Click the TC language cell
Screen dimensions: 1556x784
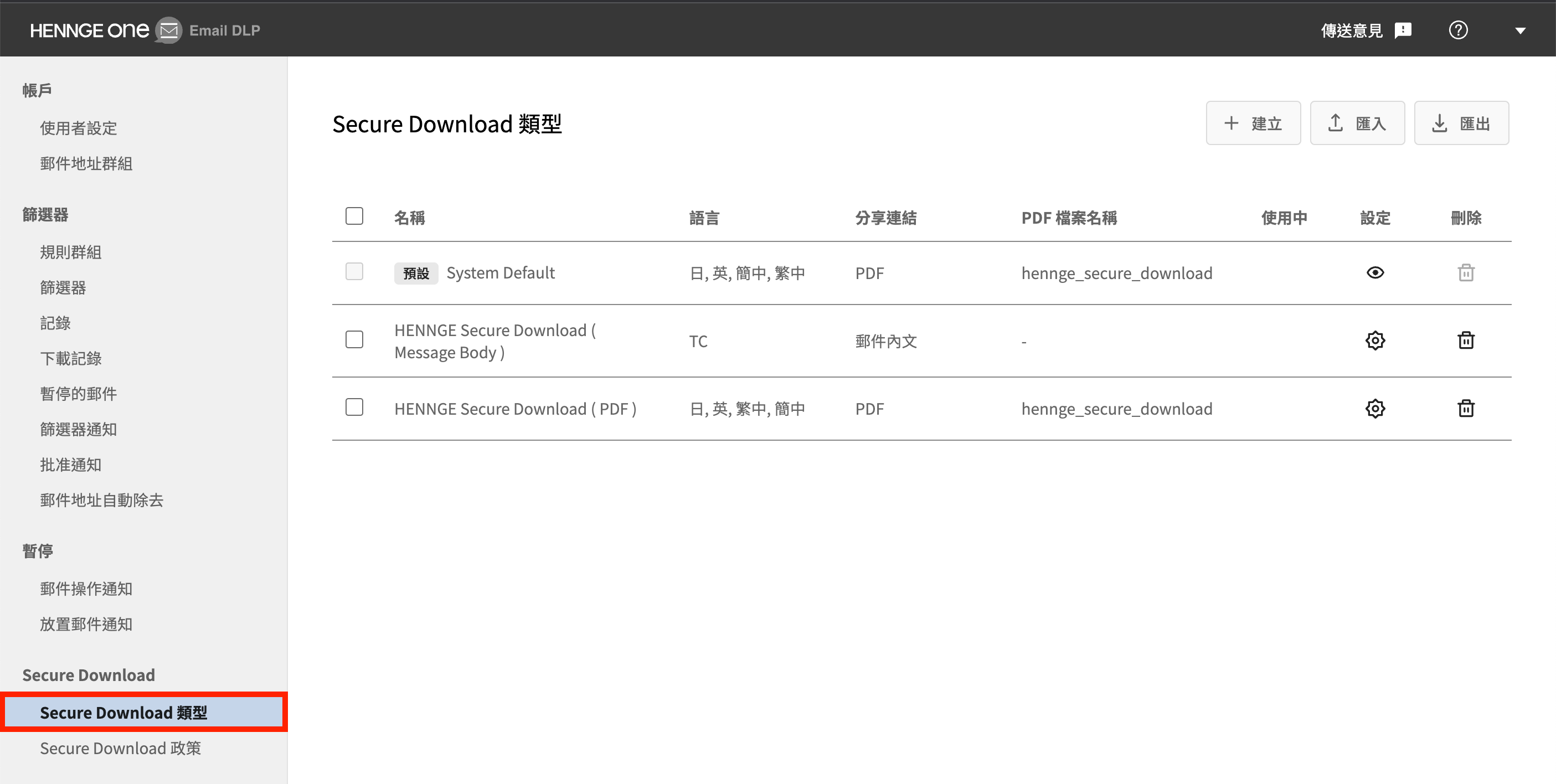coord(698,341)
